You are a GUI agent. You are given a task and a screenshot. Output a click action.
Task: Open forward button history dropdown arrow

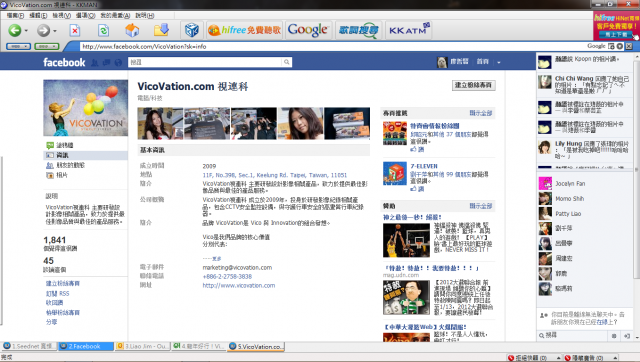click(x=55, y=31)
